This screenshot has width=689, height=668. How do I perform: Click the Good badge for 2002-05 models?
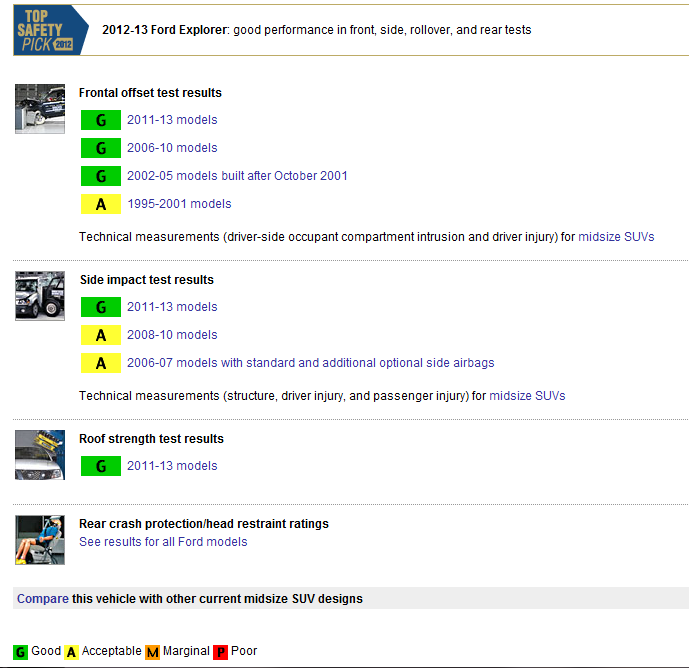click(101, 176)
